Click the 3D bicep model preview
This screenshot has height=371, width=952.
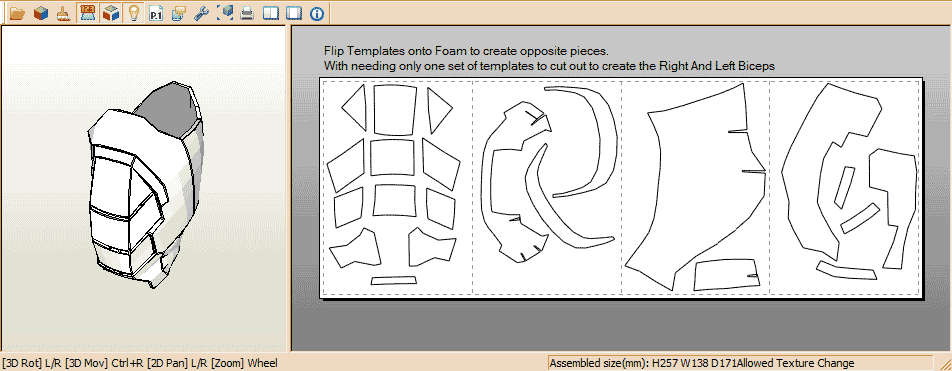146,186
